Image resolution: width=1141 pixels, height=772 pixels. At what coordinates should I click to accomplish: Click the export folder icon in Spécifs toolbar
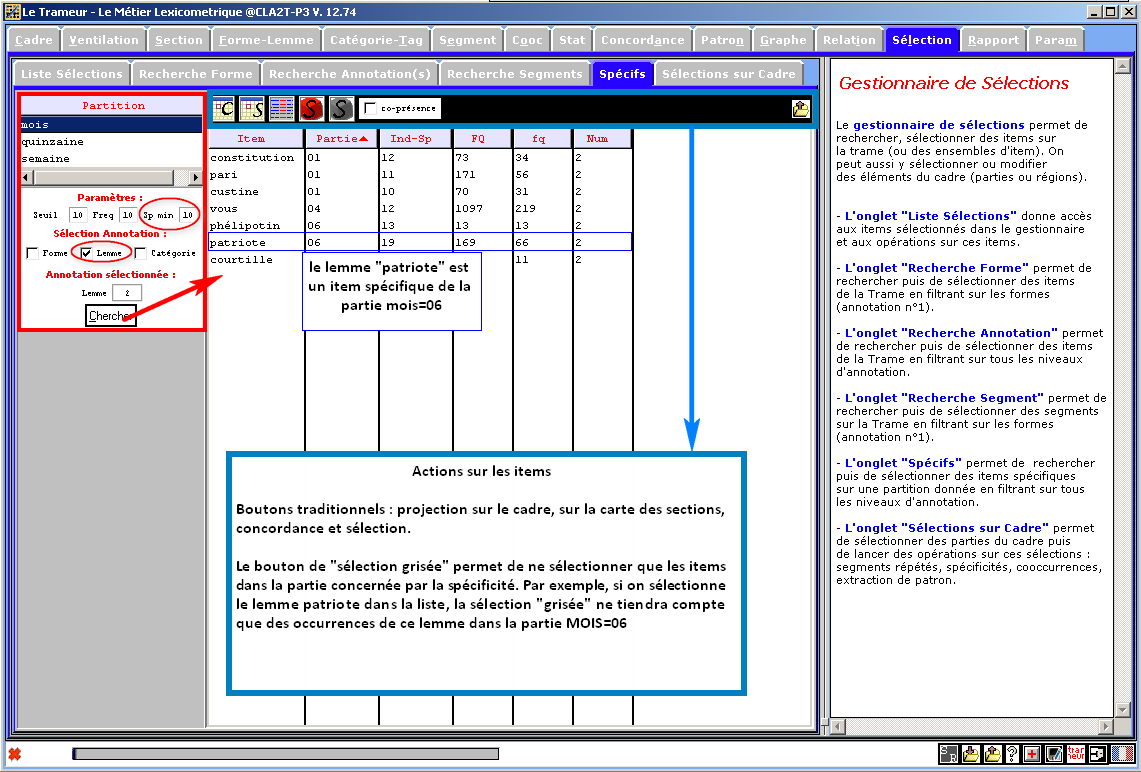tap(800, 109)
